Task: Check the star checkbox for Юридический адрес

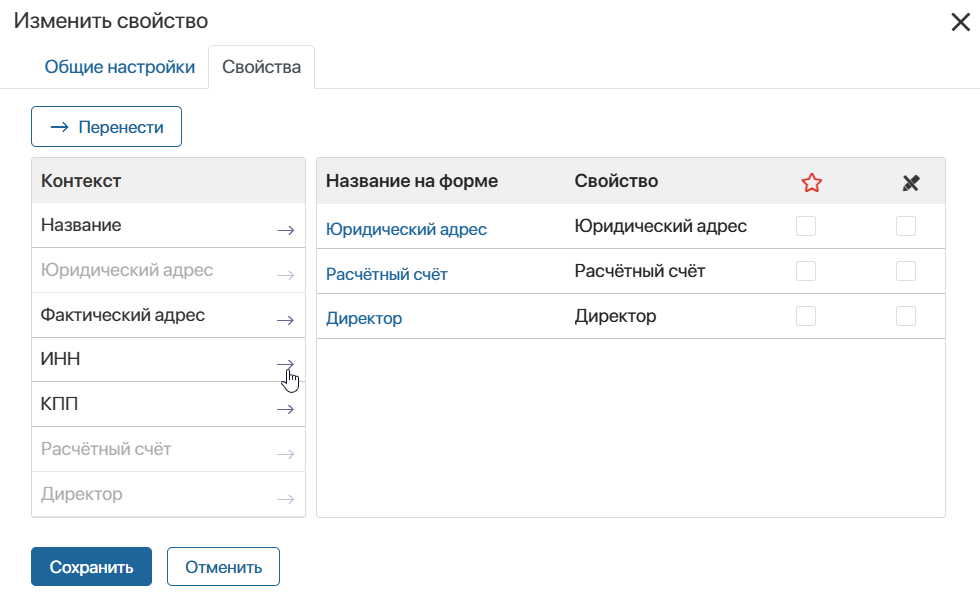Action: tap(806, 226)
